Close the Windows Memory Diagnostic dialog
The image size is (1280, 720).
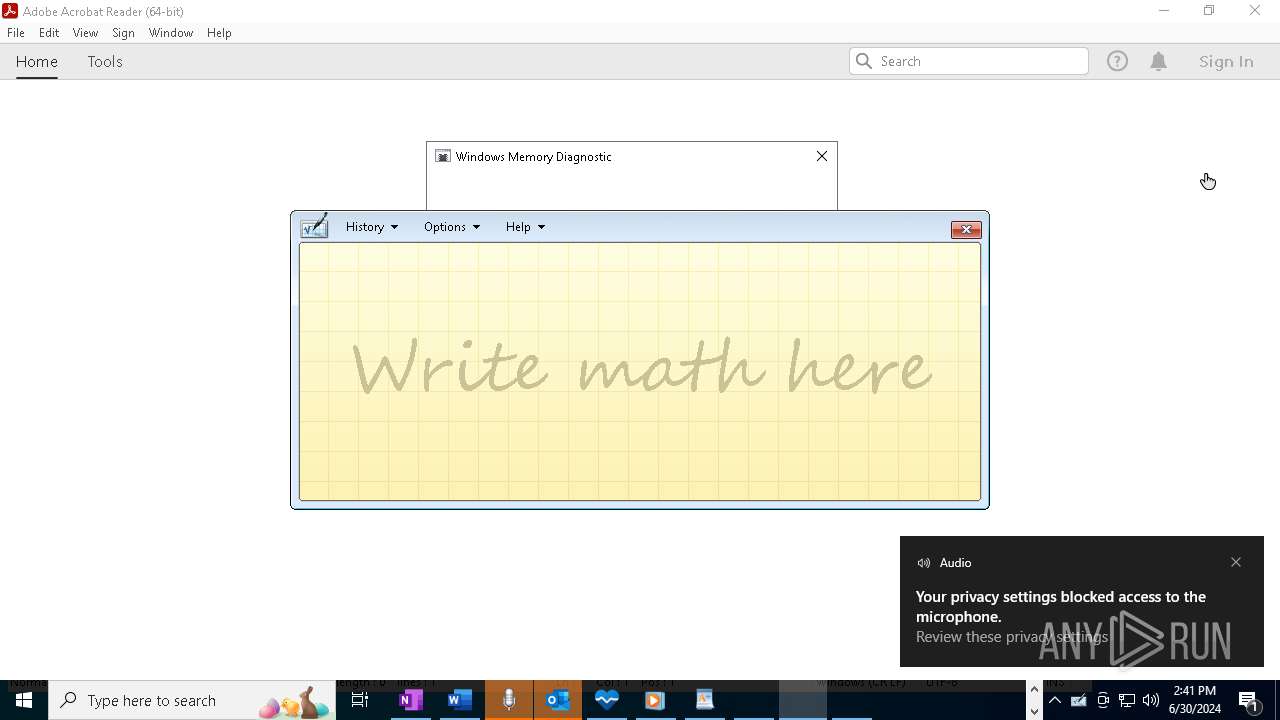822,156
